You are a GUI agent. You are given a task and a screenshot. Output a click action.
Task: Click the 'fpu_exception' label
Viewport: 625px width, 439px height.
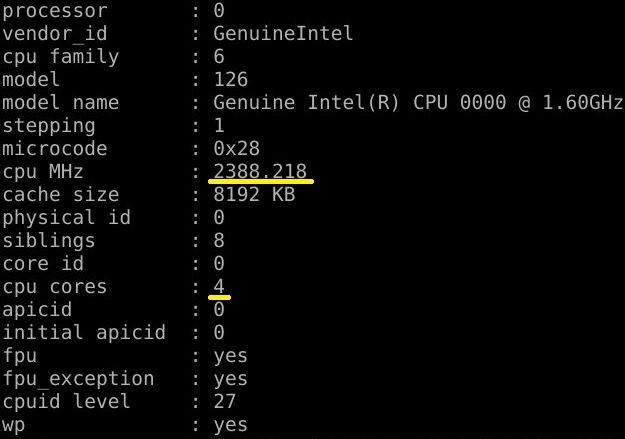click(x=78, y=378)
